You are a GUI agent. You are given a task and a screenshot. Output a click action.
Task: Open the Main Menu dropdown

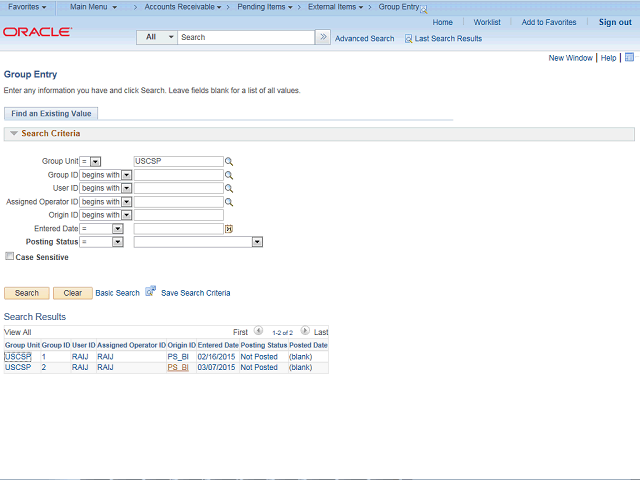[x=93, y=7]
